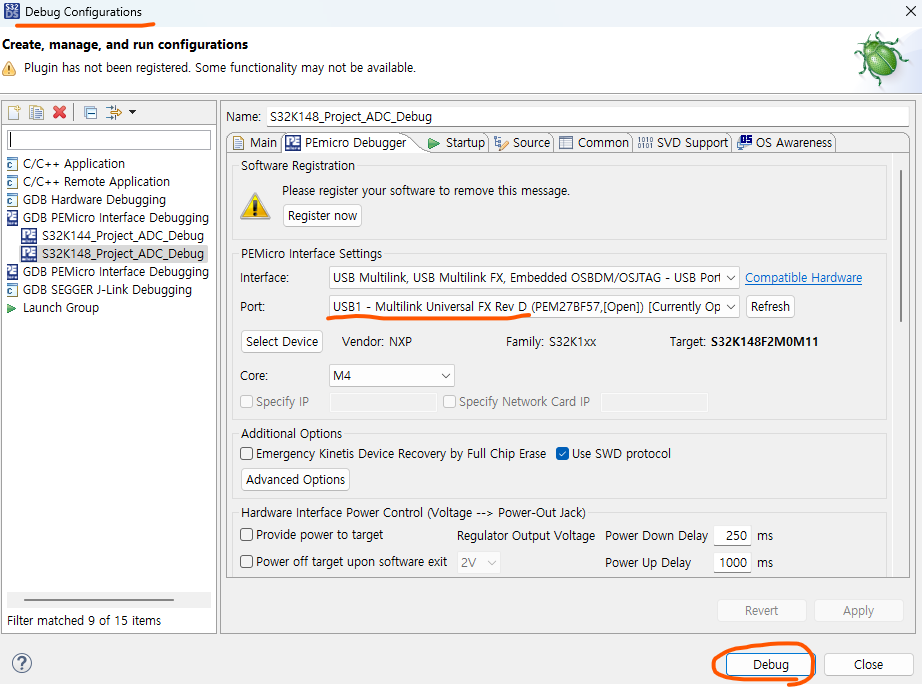Click the icon beside the GDB Hardware Debugging entry
This screenshot has height=687, width=922.
click(12, 201)
